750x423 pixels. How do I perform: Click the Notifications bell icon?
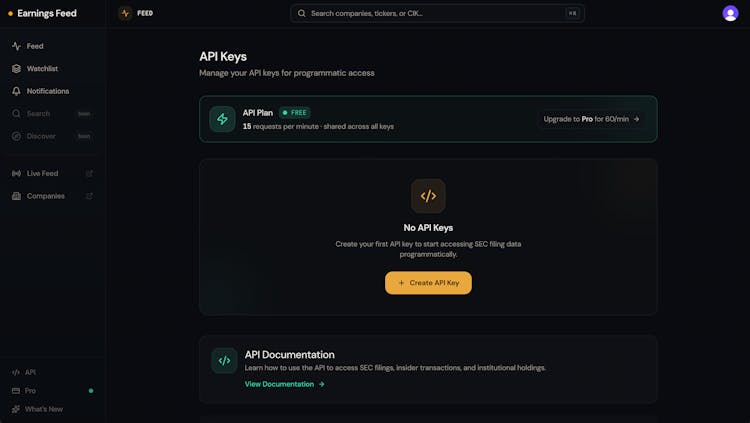16,91
